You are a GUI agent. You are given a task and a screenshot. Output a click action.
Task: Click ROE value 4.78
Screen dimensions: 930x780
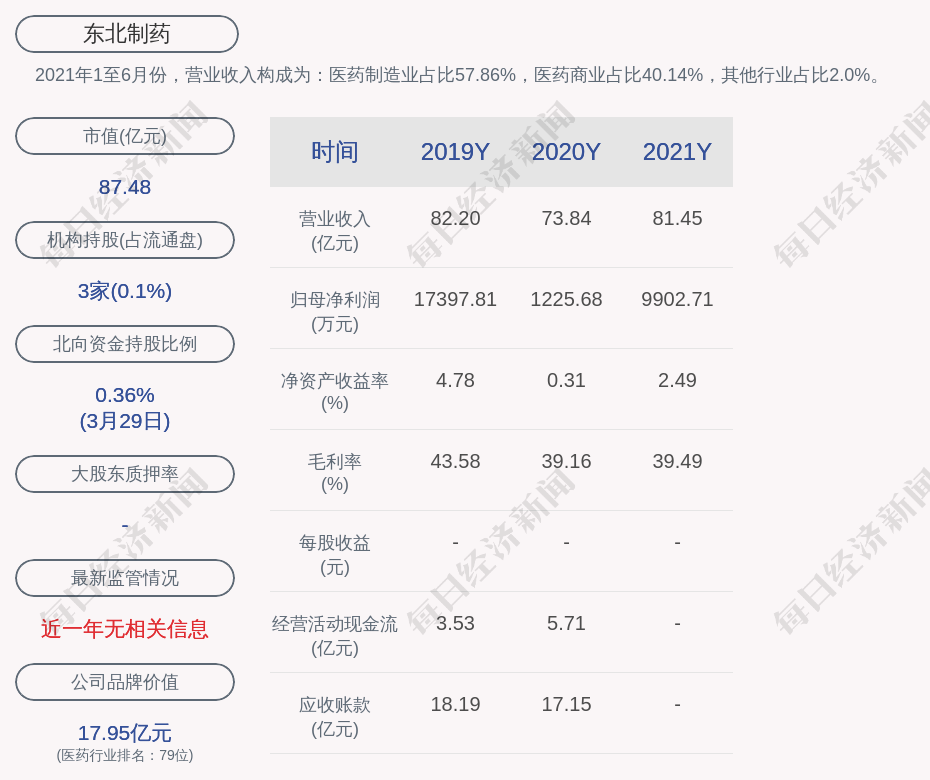pyautogui.click(x=455, y=381)
